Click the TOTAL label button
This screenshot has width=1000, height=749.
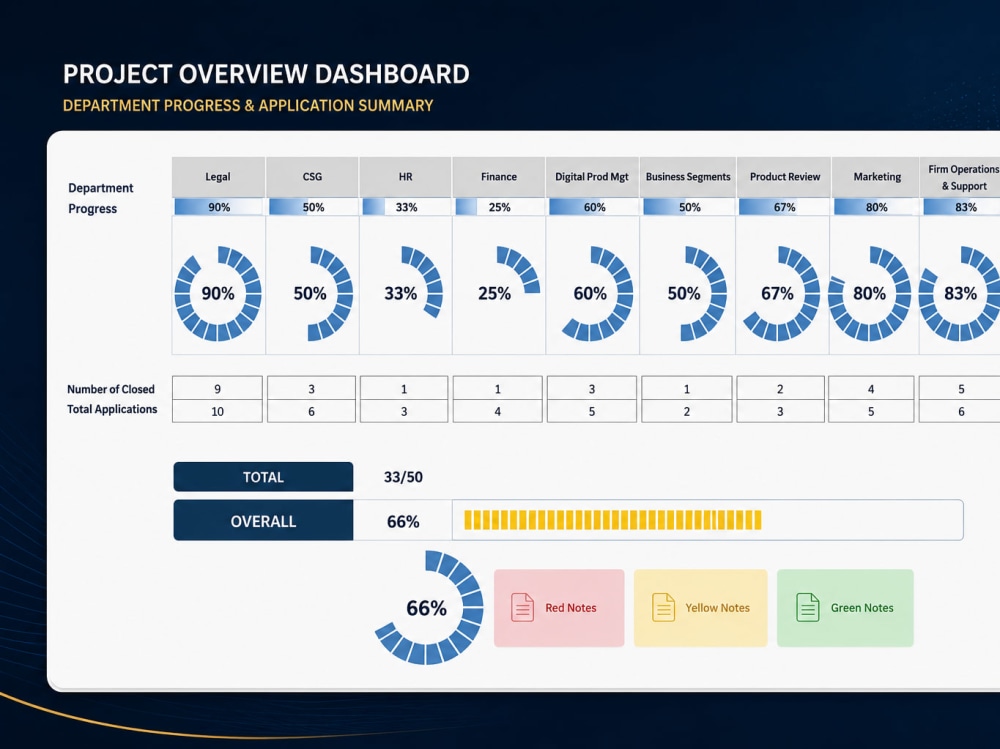263,477
